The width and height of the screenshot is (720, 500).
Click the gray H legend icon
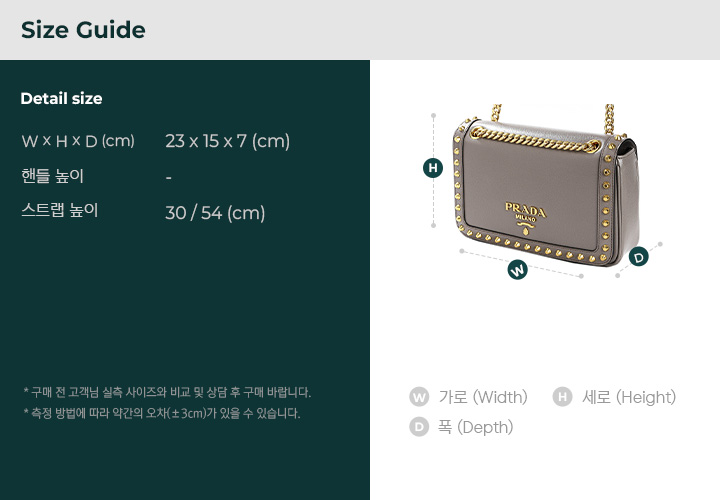(x=562, y=397)
